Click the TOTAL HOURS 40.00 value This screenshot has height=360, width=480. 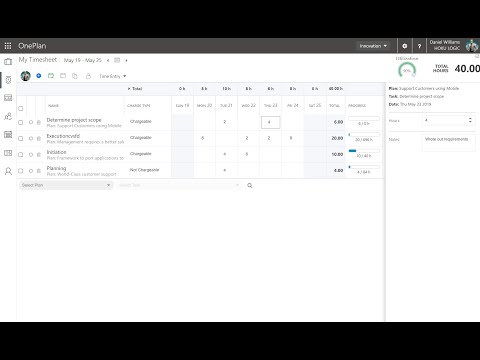click(467, 69)
